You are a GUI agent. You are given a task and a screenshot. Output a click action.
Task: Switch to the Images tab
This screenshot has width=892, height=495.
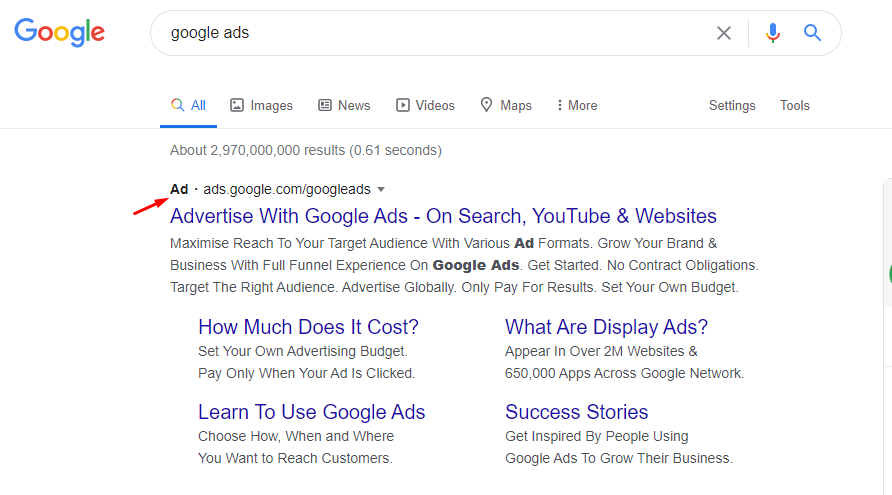click(261, 105)
